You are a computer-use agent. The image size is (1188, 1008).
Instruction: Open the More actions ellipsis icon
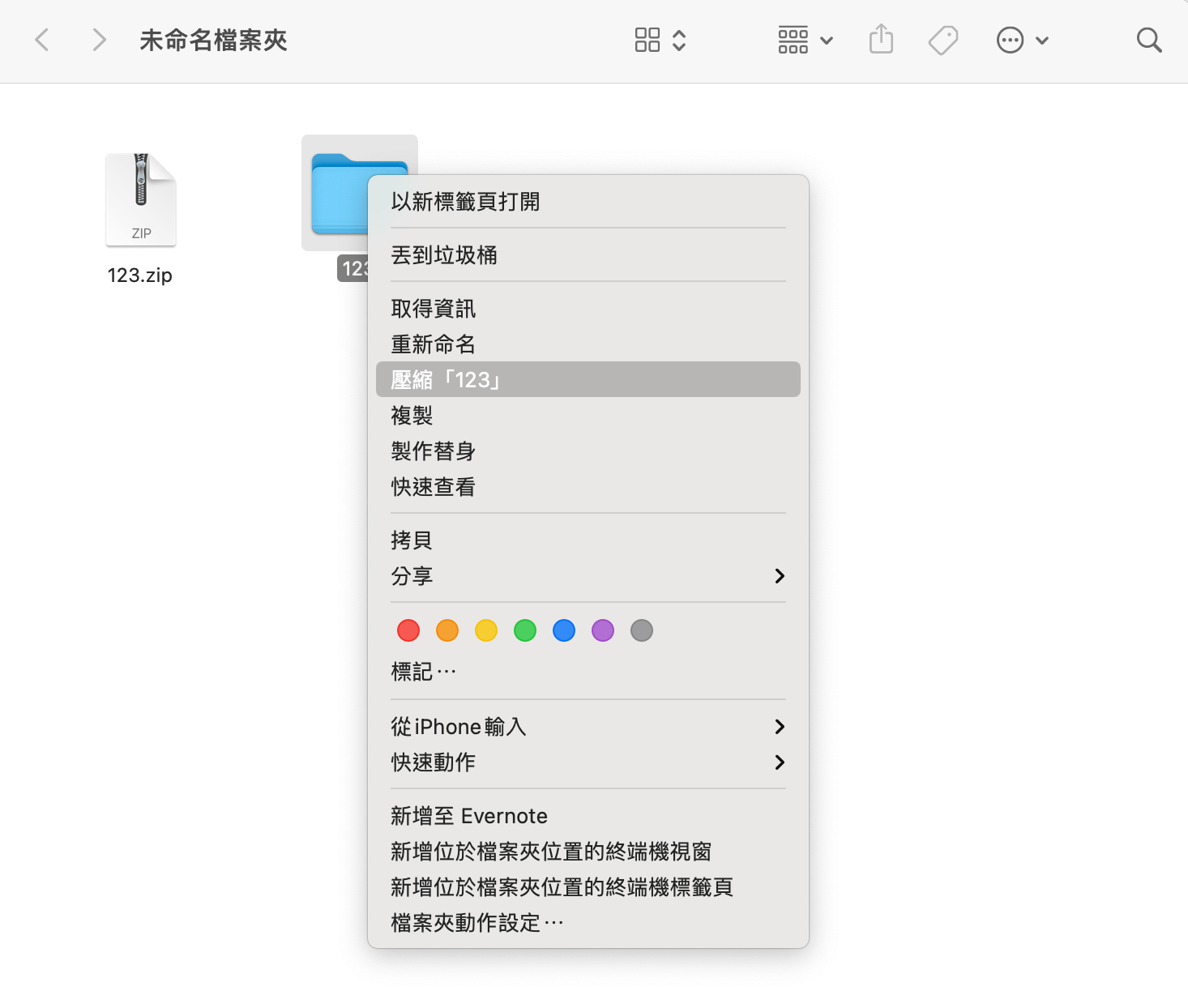pyautogui.click(x=1010, y=39)
